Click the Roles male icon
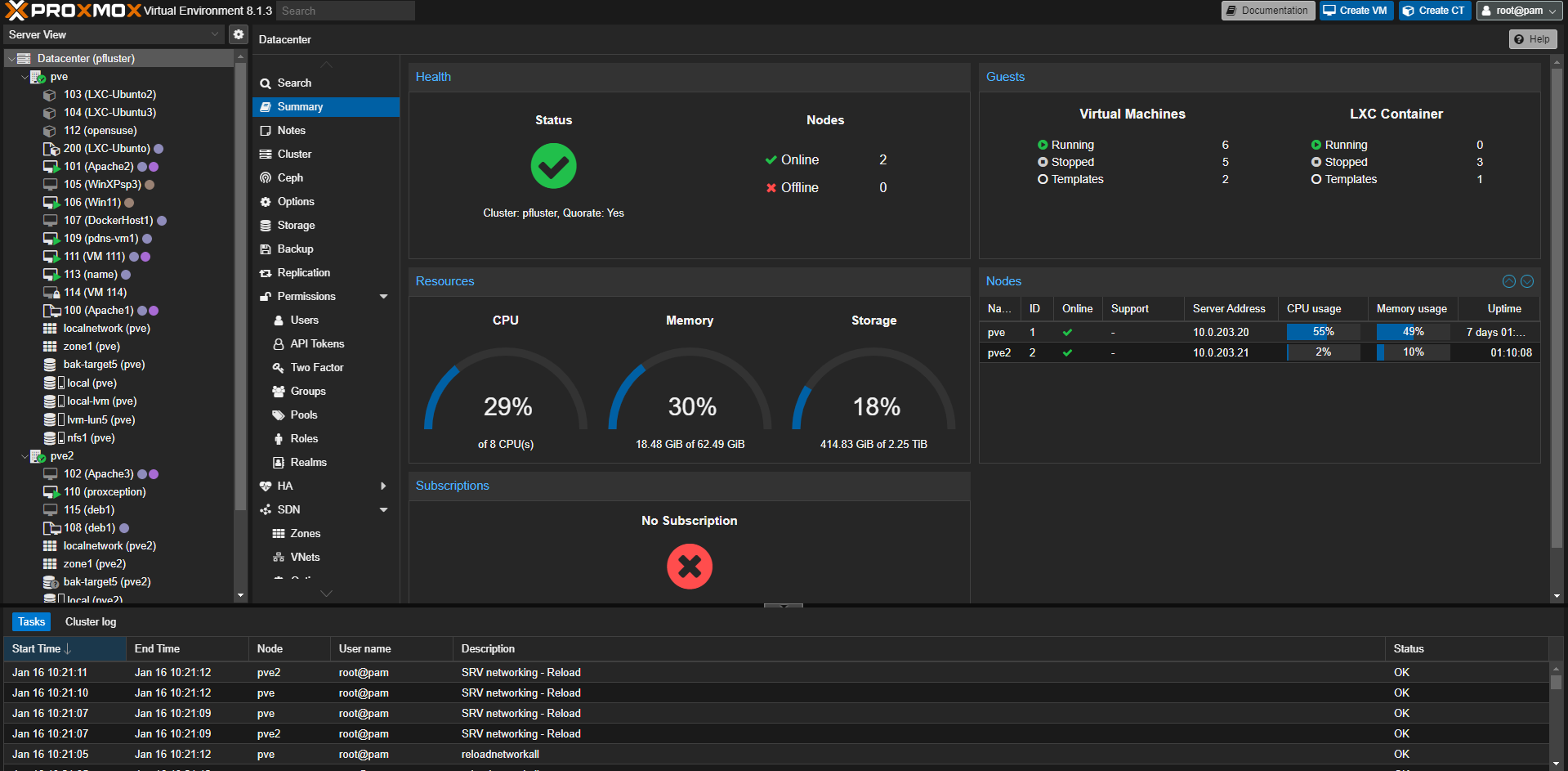This screenshot has height=771, width=1568. click(x=279, y=439)
